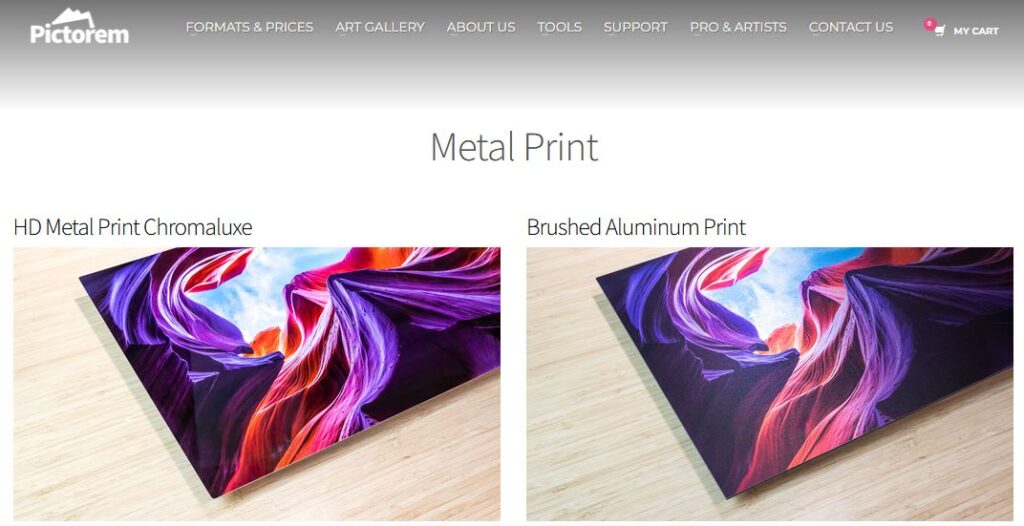Open the Brushed Aluminum Print photo

click(x=769, y=384)
